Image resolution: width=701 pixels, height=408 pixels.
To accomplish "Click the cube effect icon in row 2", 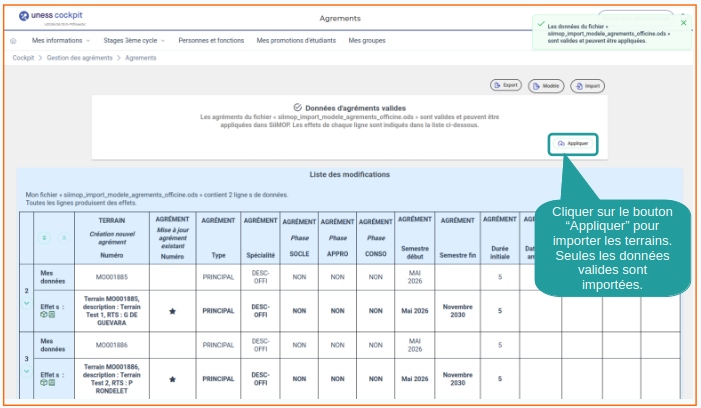I will pos(44,315).
